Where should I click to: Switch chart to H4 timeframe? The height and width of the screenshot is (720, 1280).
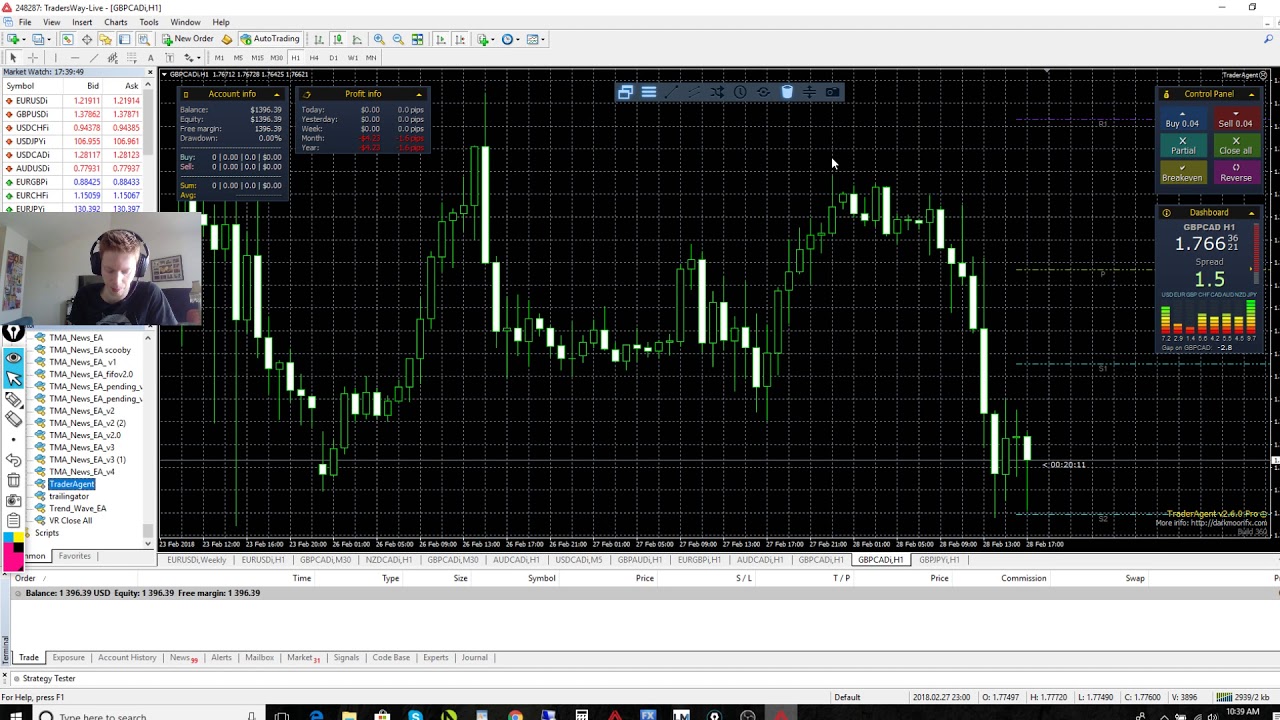pos(314,58)
